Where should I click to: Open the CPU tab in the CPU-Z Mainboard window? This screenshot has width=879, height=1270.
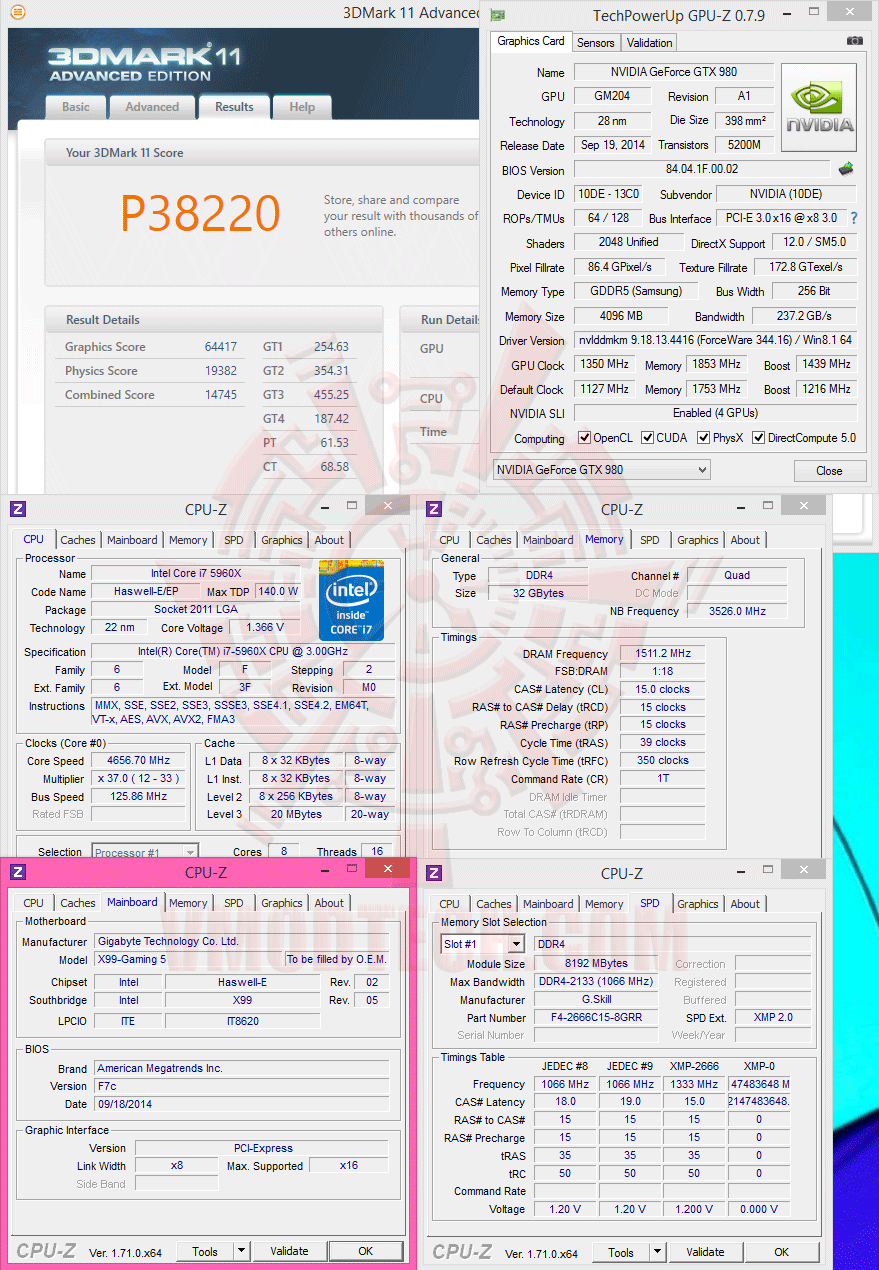(34, 903)
